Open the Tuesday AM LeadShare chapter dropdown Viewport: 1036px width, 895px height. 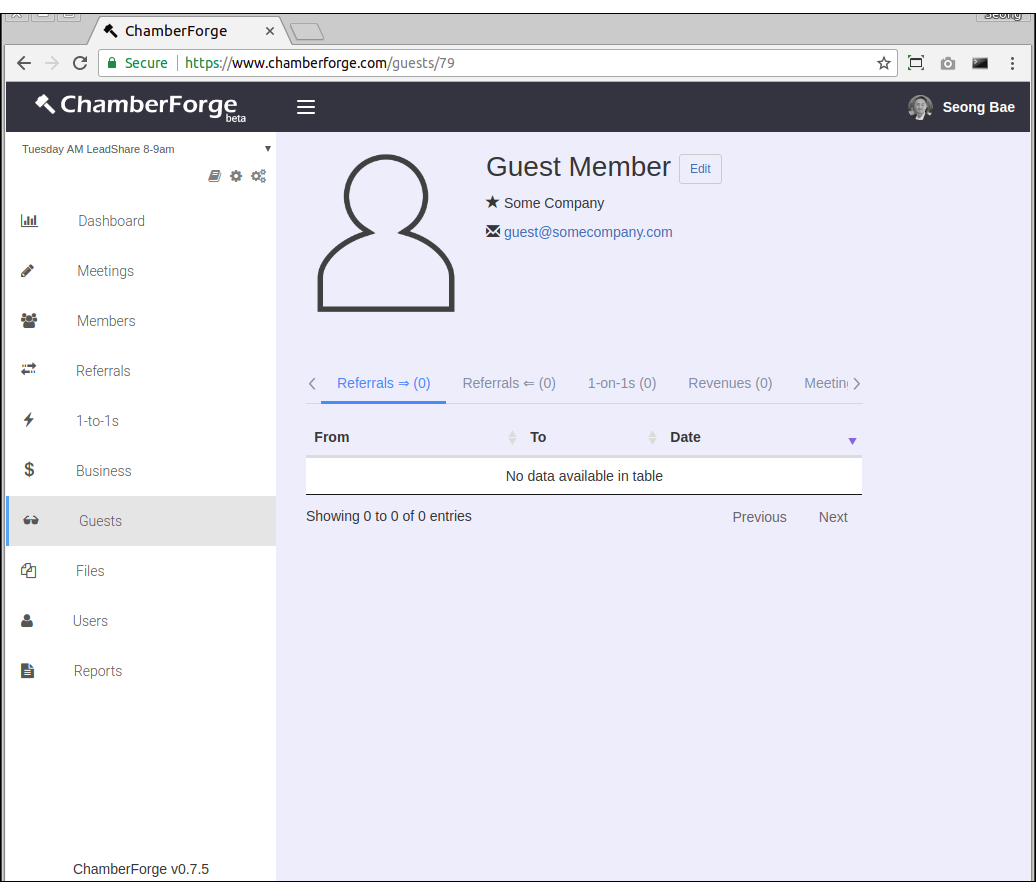tap(146, 149)
